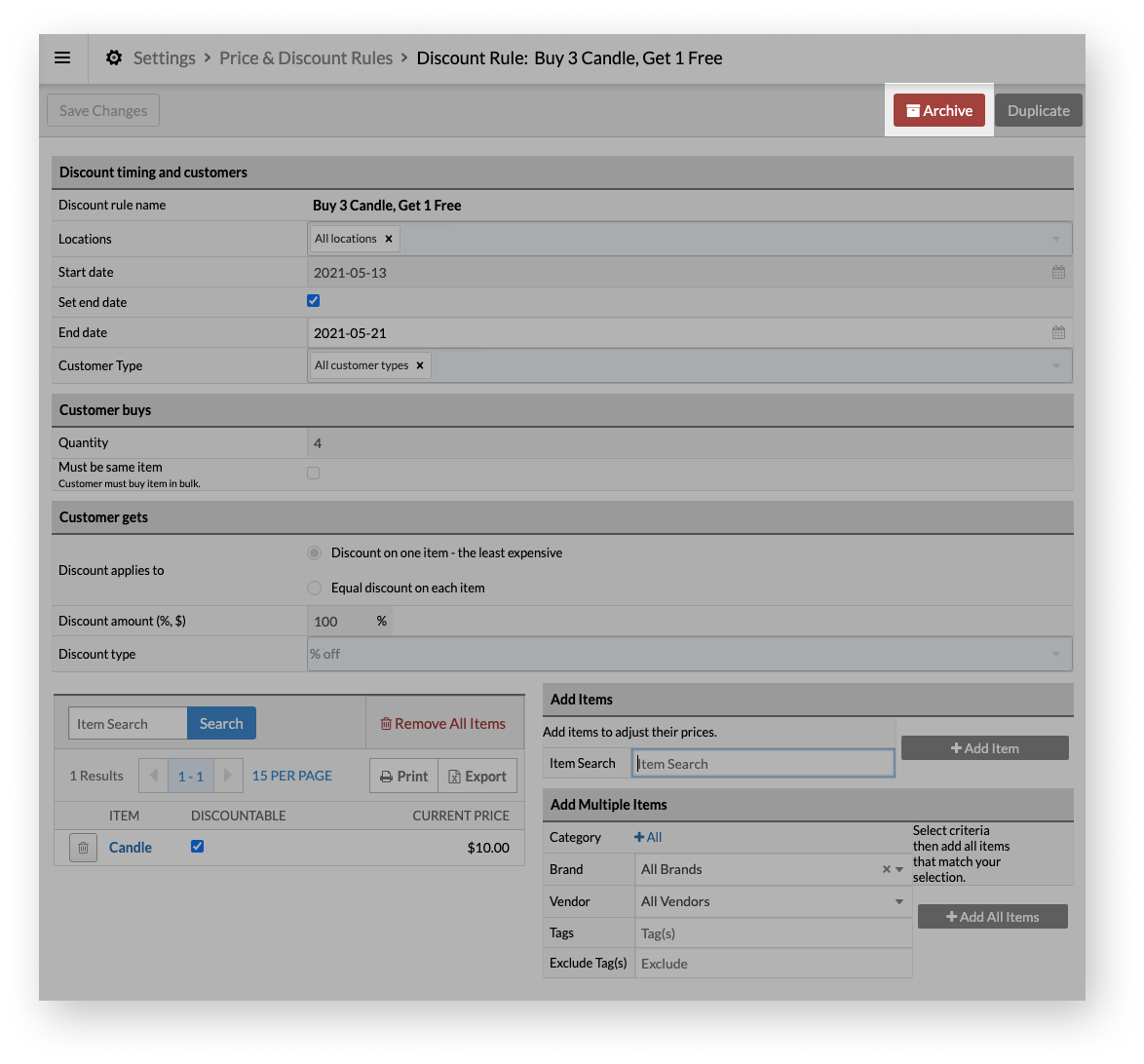Click the ITEM column header
Viewport: 1144px width, 1064px height.
pyautogui.click(x=124, y=816)
